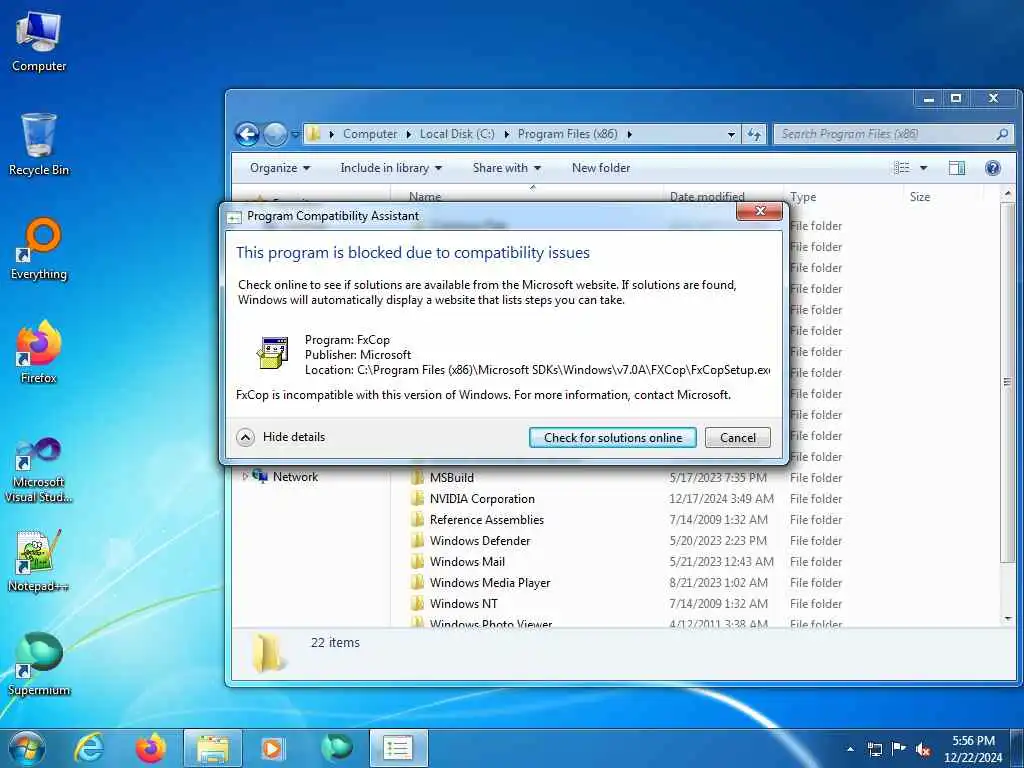Click the file list vertical scrollbar thumb
The image size is (1024, 768).
1008,383
